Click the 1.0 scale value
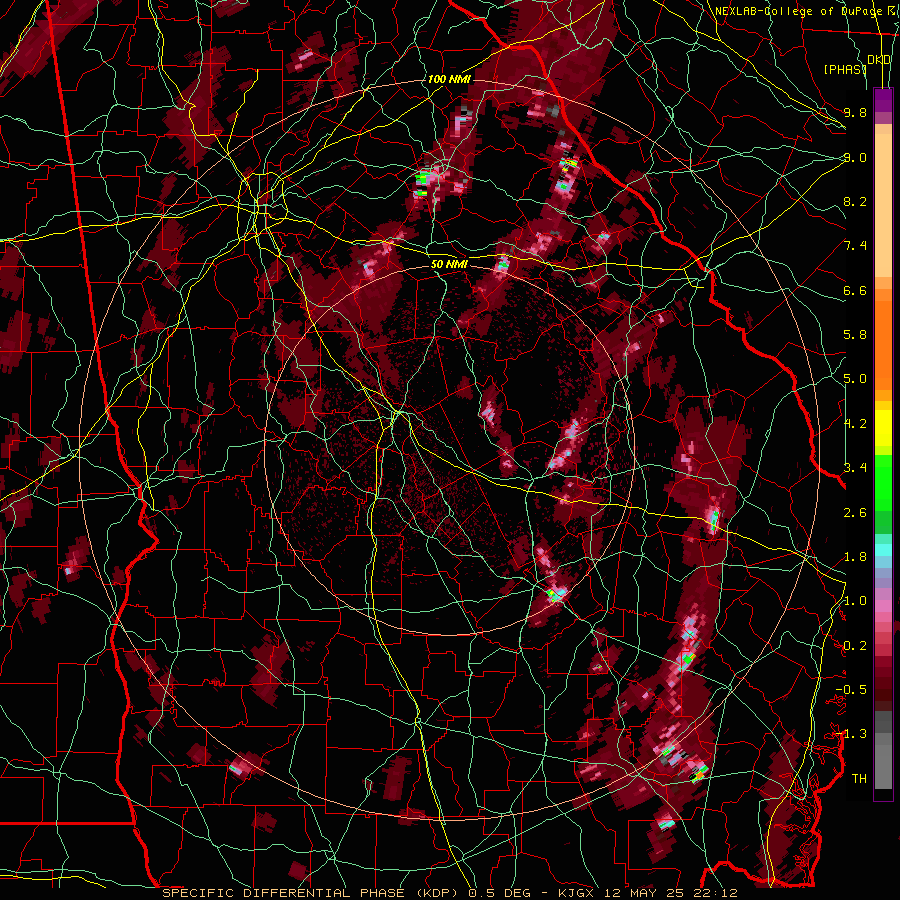 (x=855, y=601)
